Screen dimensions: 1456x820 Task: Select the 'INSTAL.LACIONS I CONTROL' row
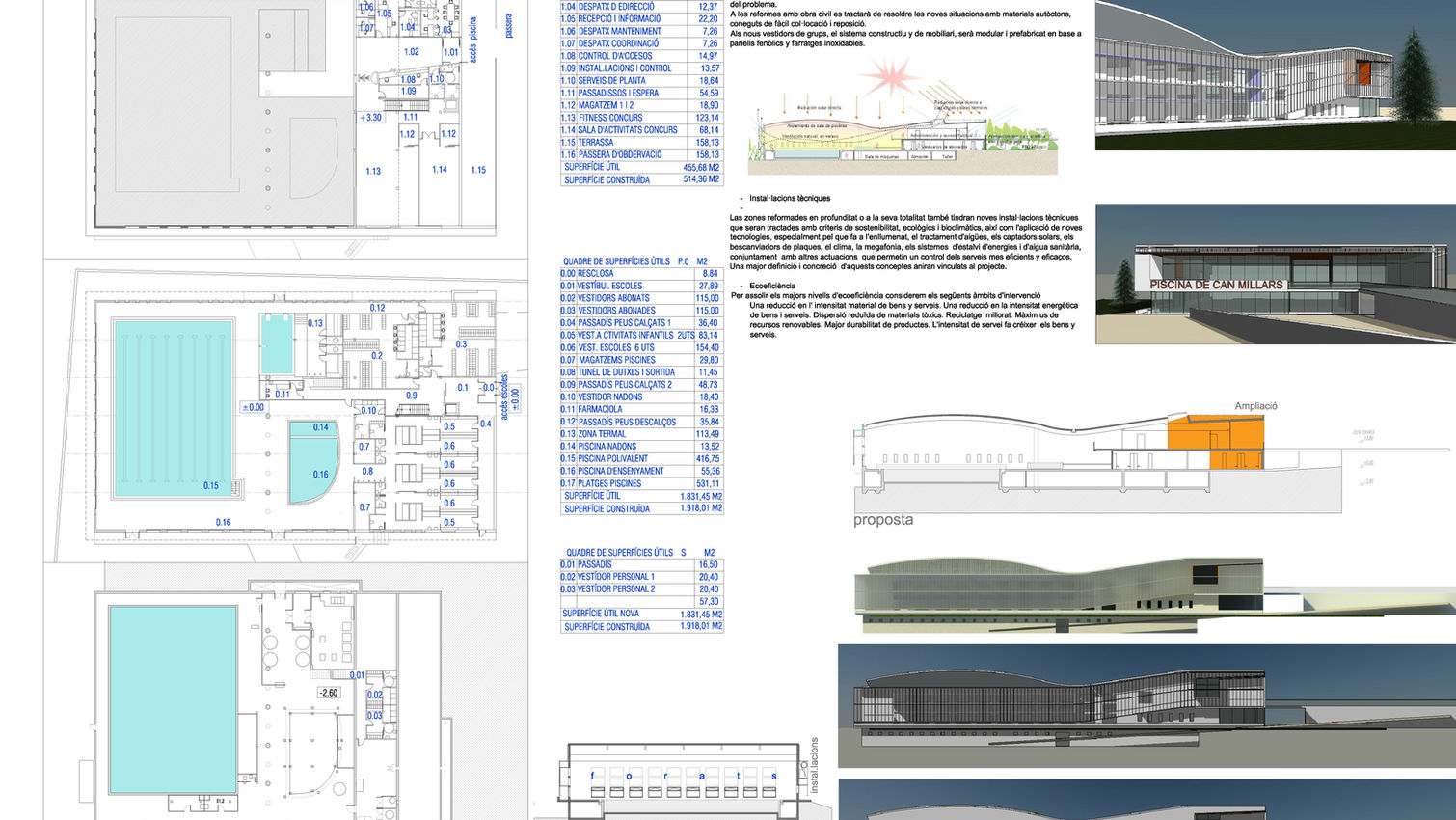click(x=640, y=68)
